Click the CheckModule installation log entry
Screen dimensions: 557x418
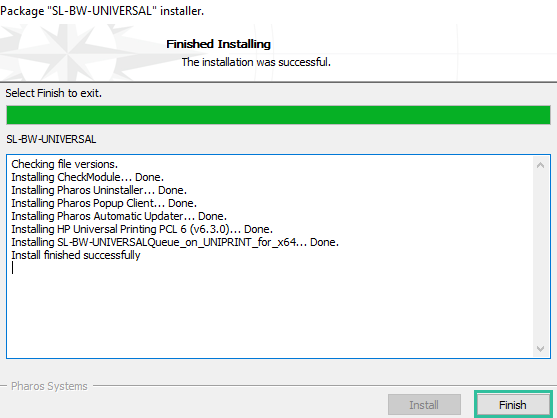point(88,177)
